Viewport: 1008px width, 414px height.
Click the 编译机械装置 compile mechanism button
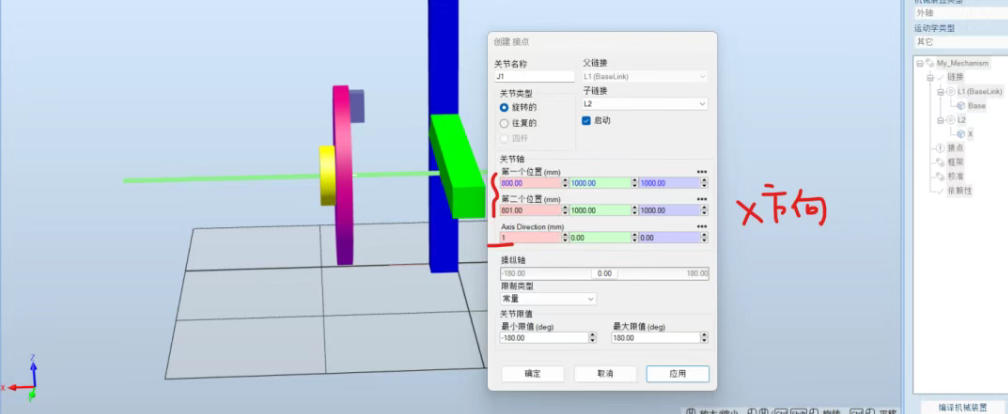pyautogui.click(x=961, y=407)
